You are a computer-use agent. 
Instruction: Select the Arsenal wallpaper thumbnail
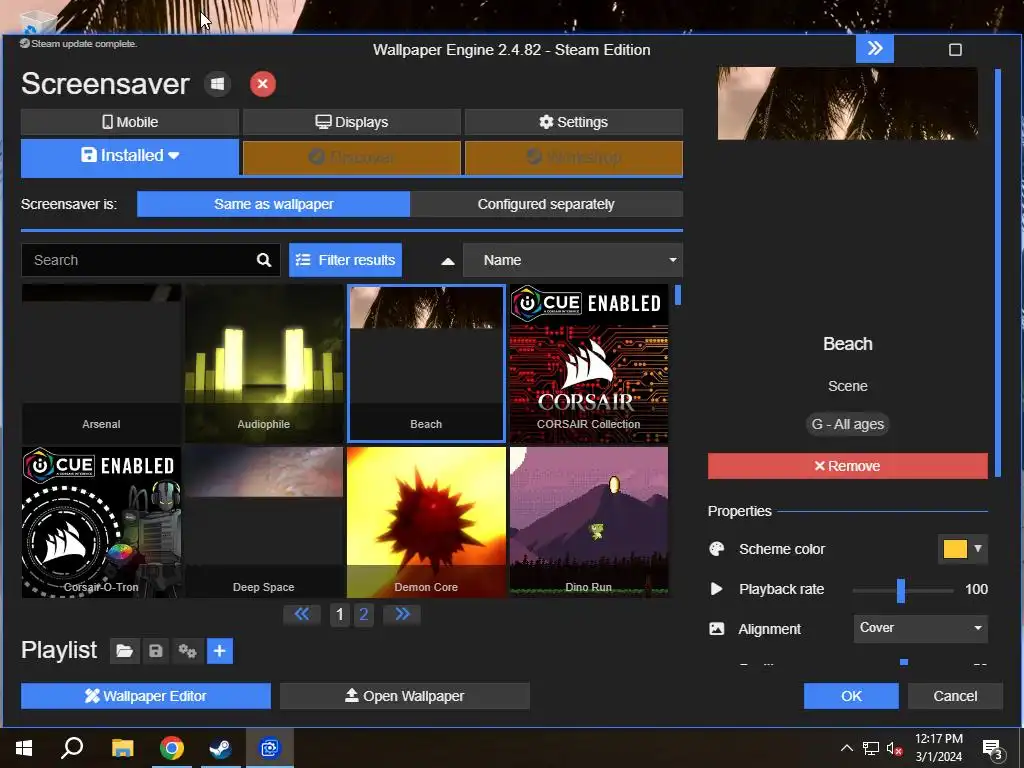pyautogui.click(x=101, y=364)
